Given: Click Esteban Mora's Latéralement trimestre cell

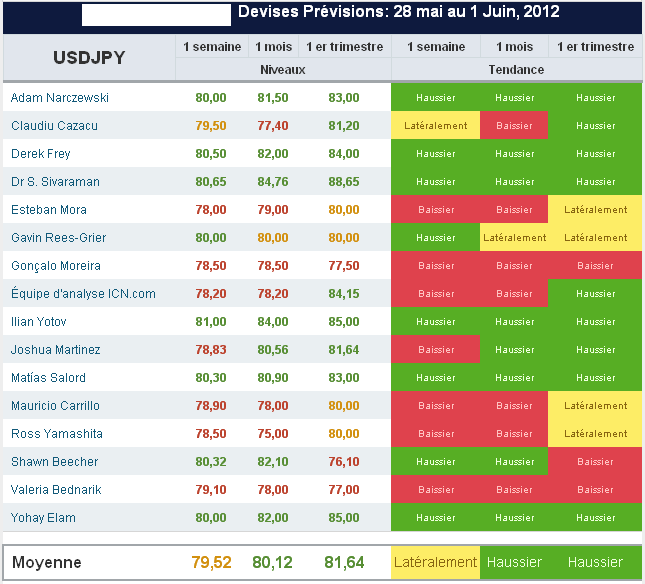Looking at the screenshot, I should pos(595,209).
